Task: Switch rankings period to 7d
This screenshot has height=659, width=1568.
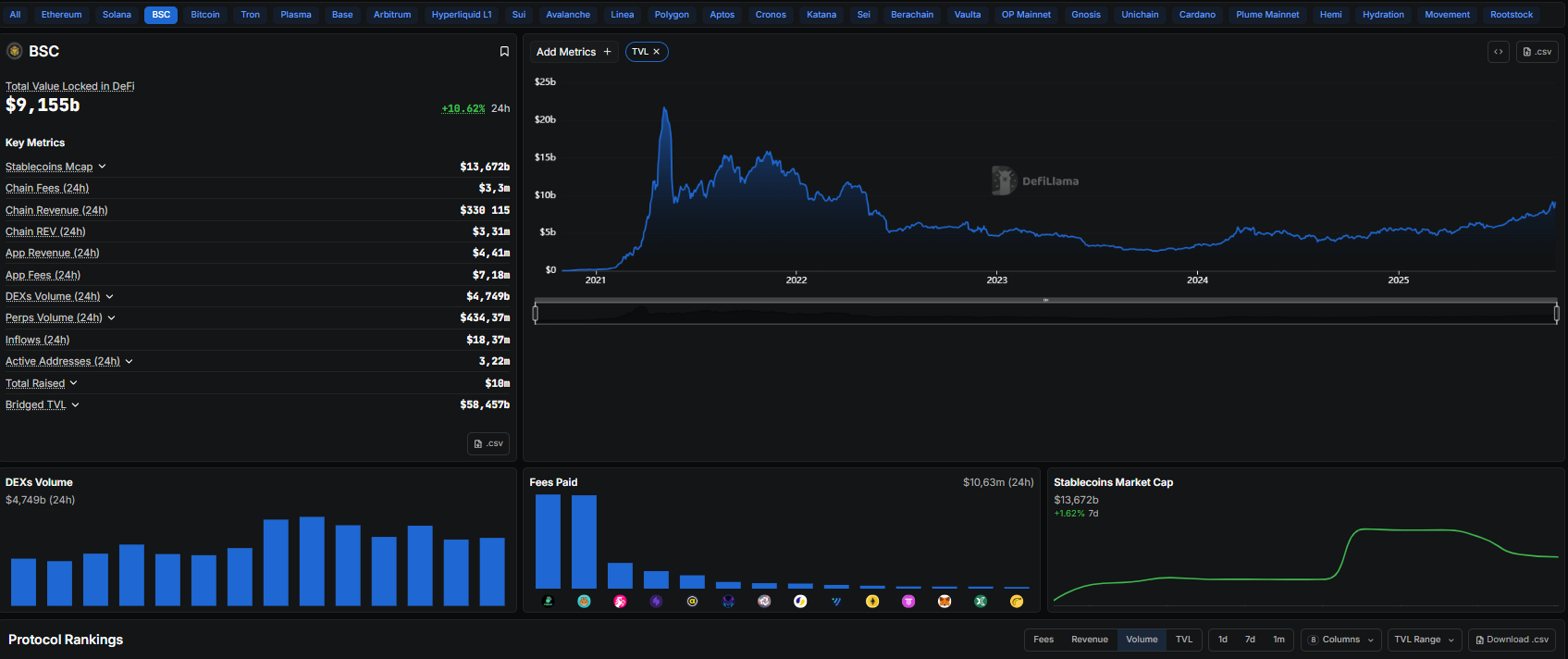Action: (x=1250, y=640)
